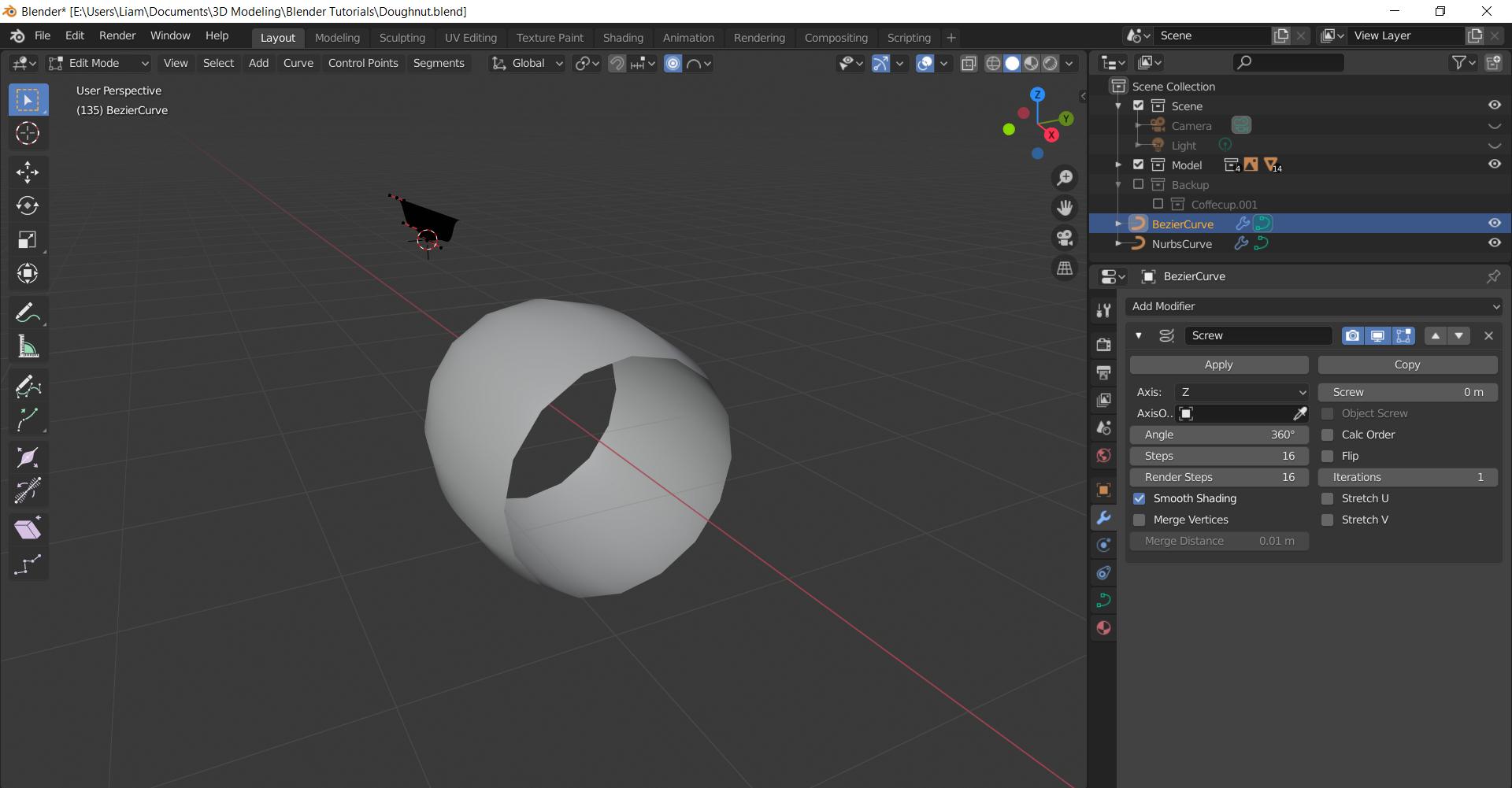The height and width of the screenshot is (788, 1512).
Task: Activate the curve Draw tool
Action: [x=28, y=386]
